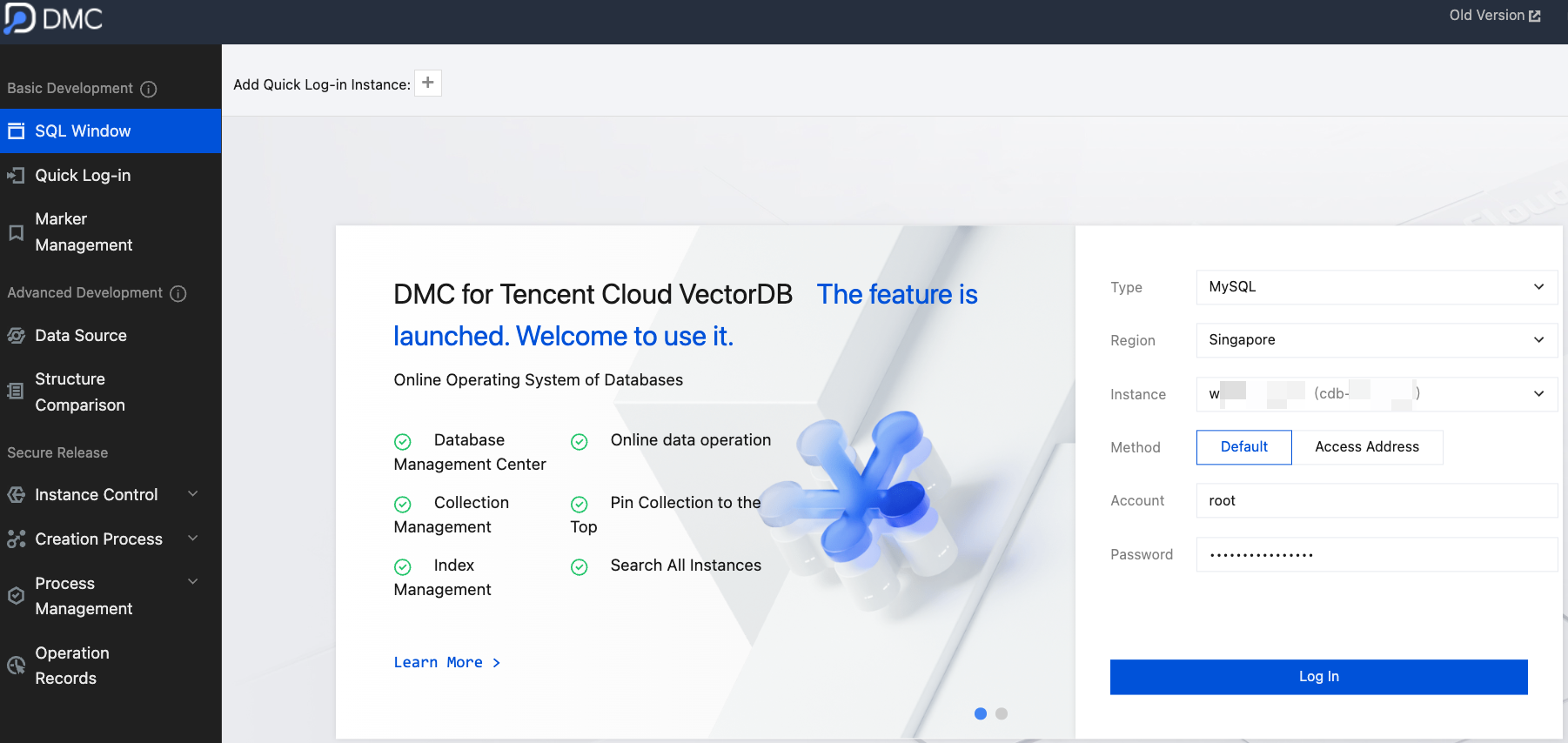Click the arrow icon after Learn More
The width and height of the screenshot is (1568, 743).
497,663
